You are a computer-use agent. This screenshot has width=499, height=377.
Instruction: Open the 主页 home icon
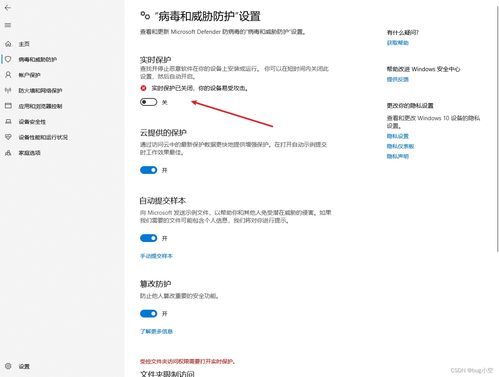[x=8, y=44]
